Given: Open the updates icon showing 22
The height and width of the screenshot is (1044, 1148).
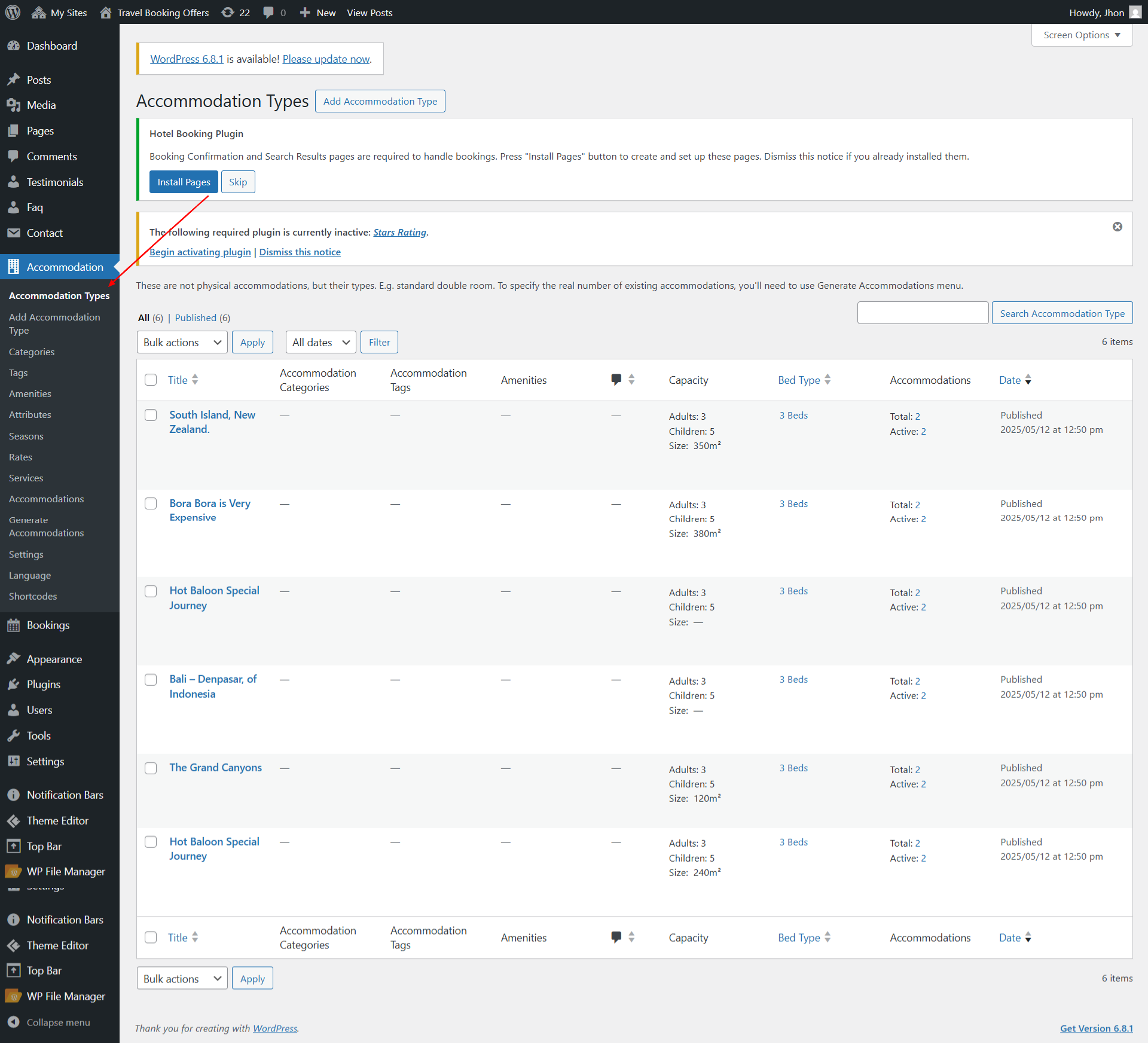Looking at the screenshot, I should tap(228, 13).
